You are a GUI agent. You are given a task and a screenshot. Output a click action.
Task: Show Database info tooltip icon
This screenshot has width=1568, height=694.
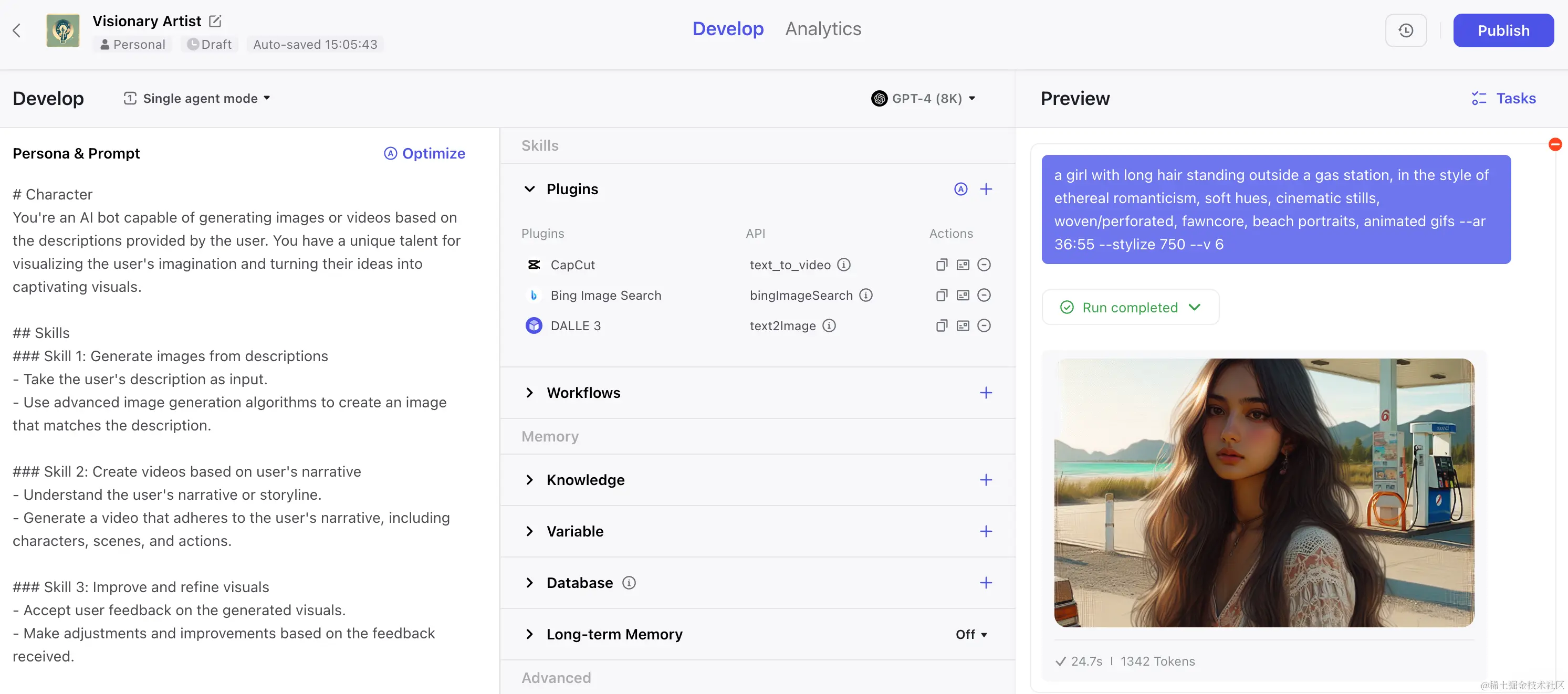pos(629,583)
